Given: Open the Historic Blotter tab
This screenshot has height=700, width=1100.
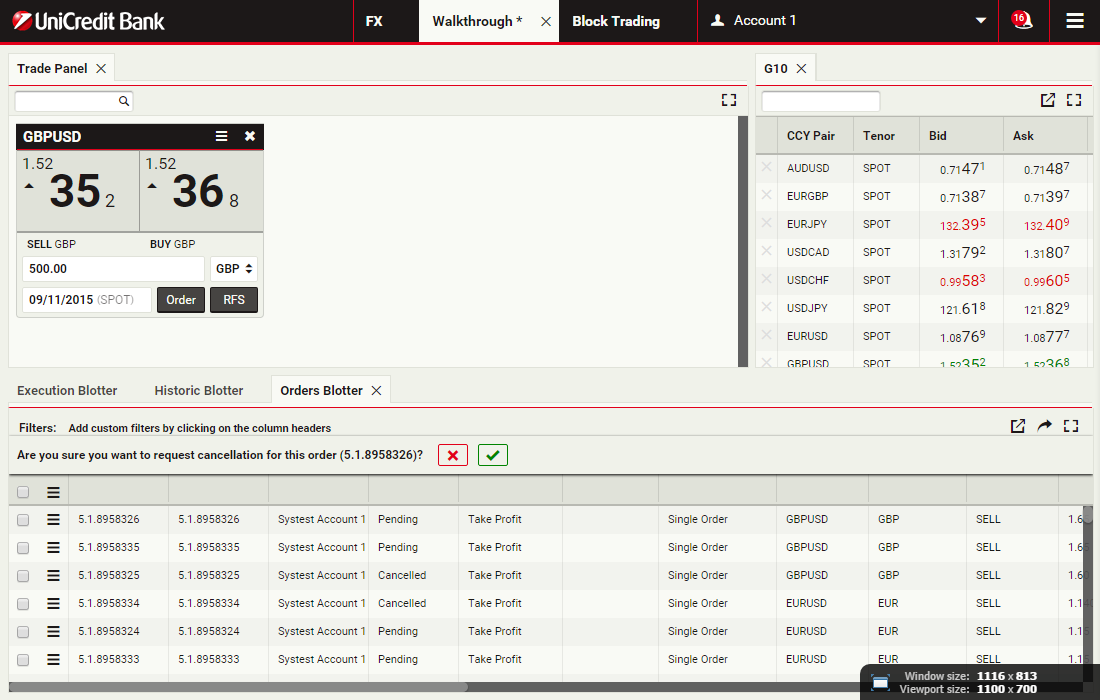Looking at the screenshot, I should [x=199, y=390].
